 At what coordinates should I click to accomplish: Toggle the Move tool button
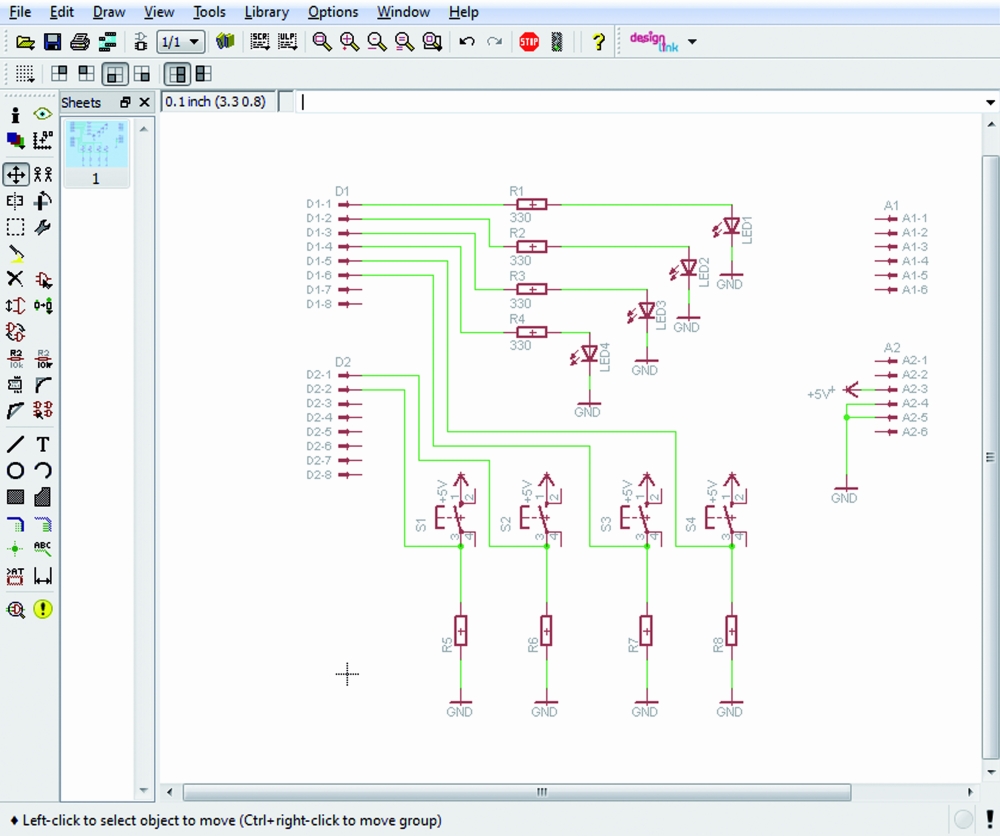pos(15,174)
